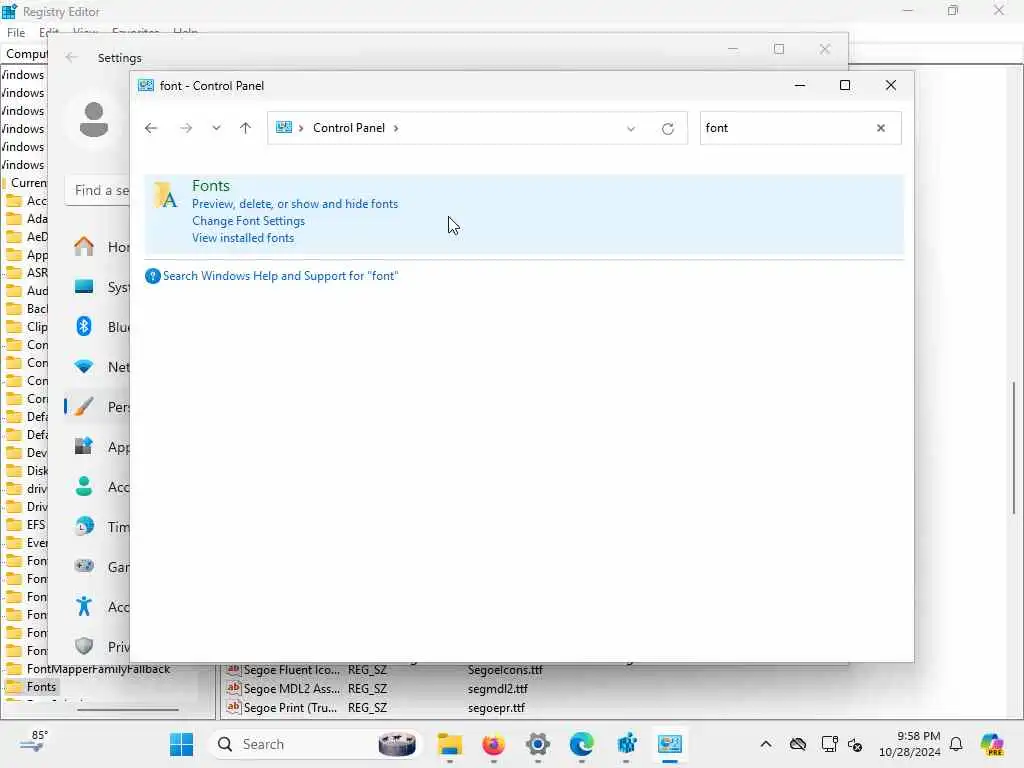The height and width of the screenshot is (768, 1024).
Task: Open the Windows Start menu
Action: pyautogui.click(x=182, y=744)
